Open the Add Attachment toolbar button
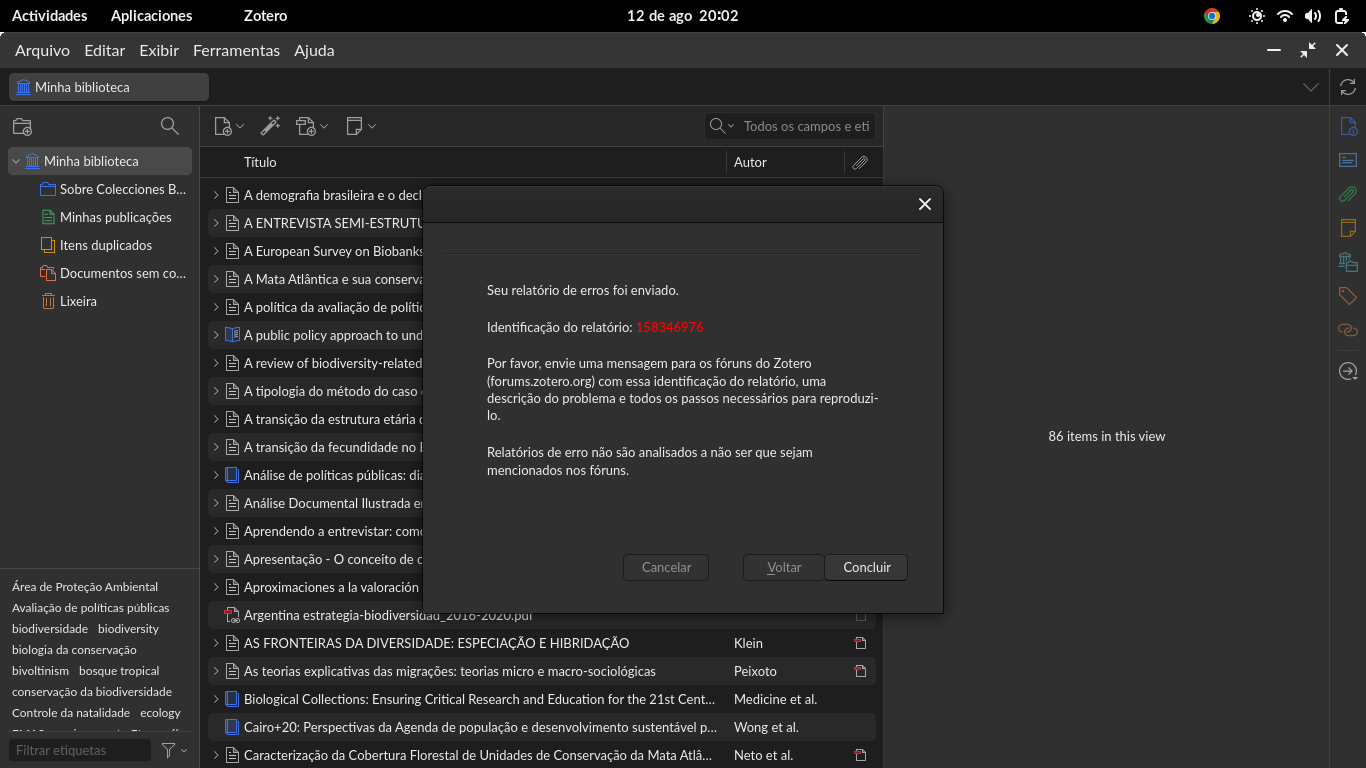The image size is (1366, 768). [x=312, y=126]
